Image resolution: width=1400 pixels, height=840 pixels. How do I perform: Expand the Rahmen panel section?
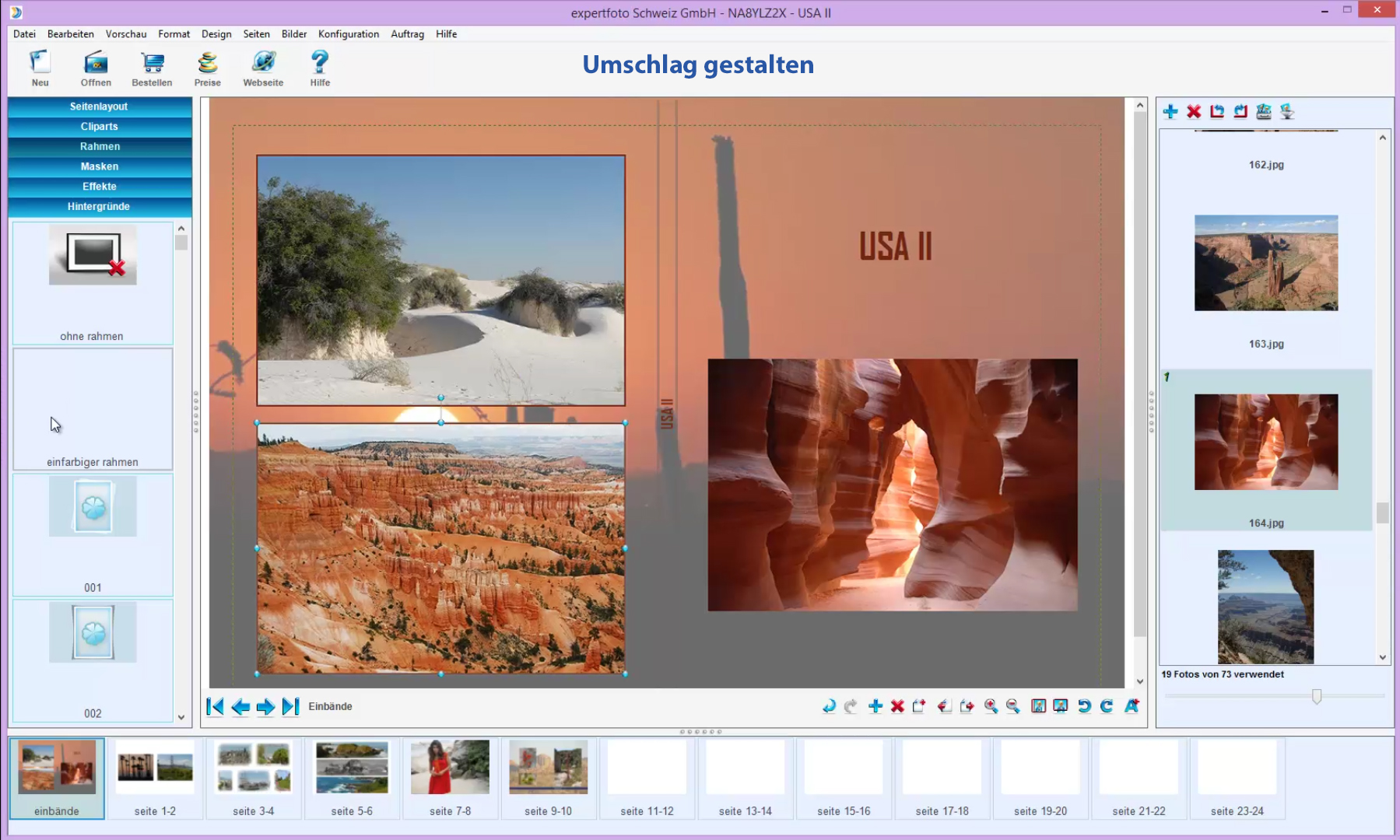pos(100,146)
